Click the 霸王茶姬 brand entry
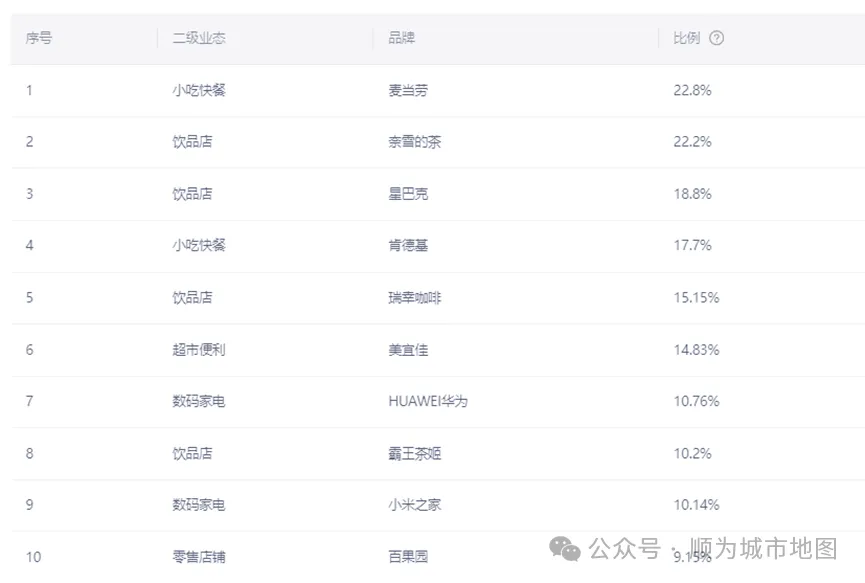Screen dimensions: 865x583 click(414, 453)
